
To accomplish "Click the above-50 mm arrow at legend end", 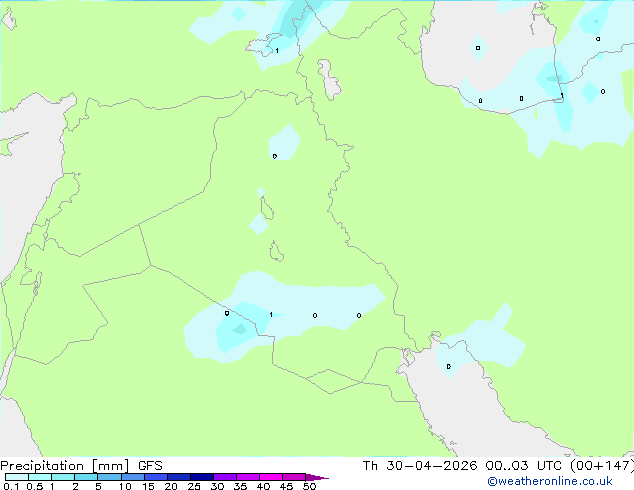I will (317, 477).
